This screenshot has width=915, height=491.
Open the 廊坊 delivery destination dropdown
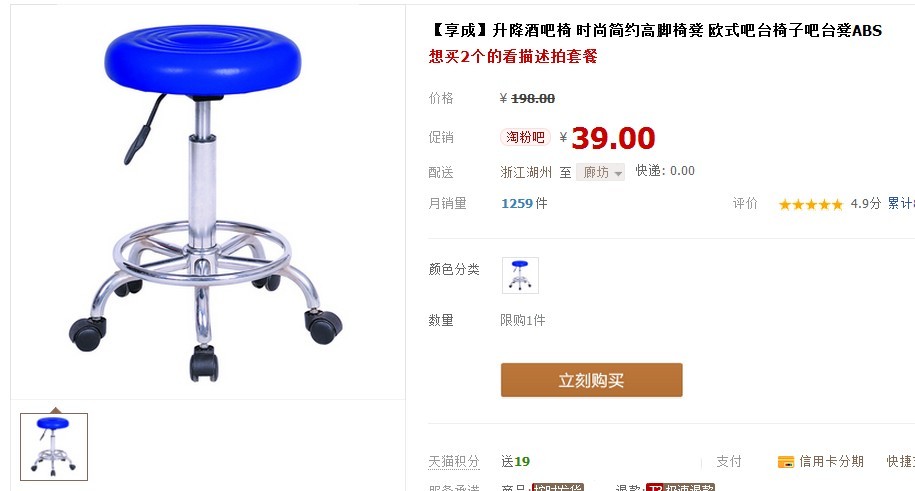coord(600,172)
